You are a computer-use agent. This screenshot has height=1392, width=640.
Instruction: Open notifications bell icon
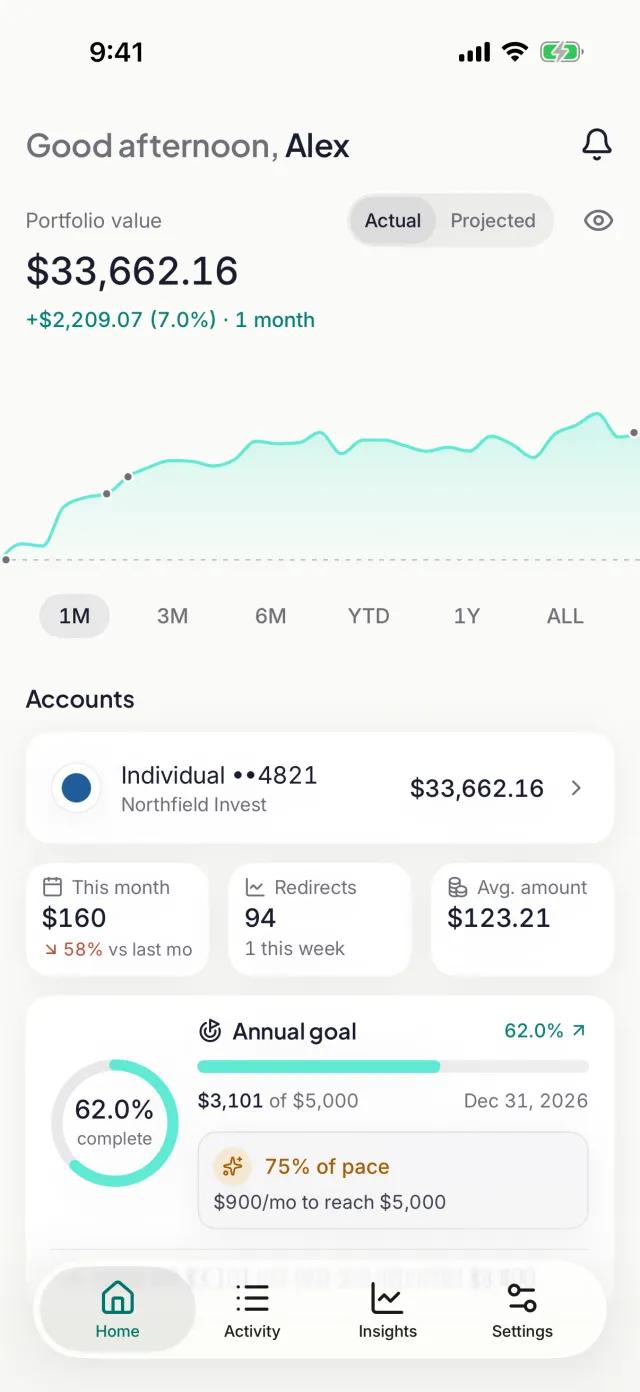tap(597, 145)
